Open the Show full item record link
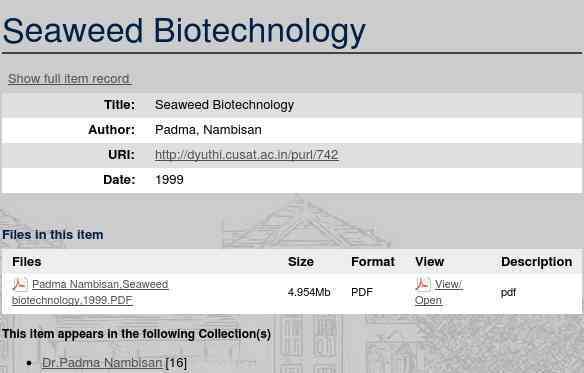The width and height of the screenshot is (584, 373). pos(70,79)
